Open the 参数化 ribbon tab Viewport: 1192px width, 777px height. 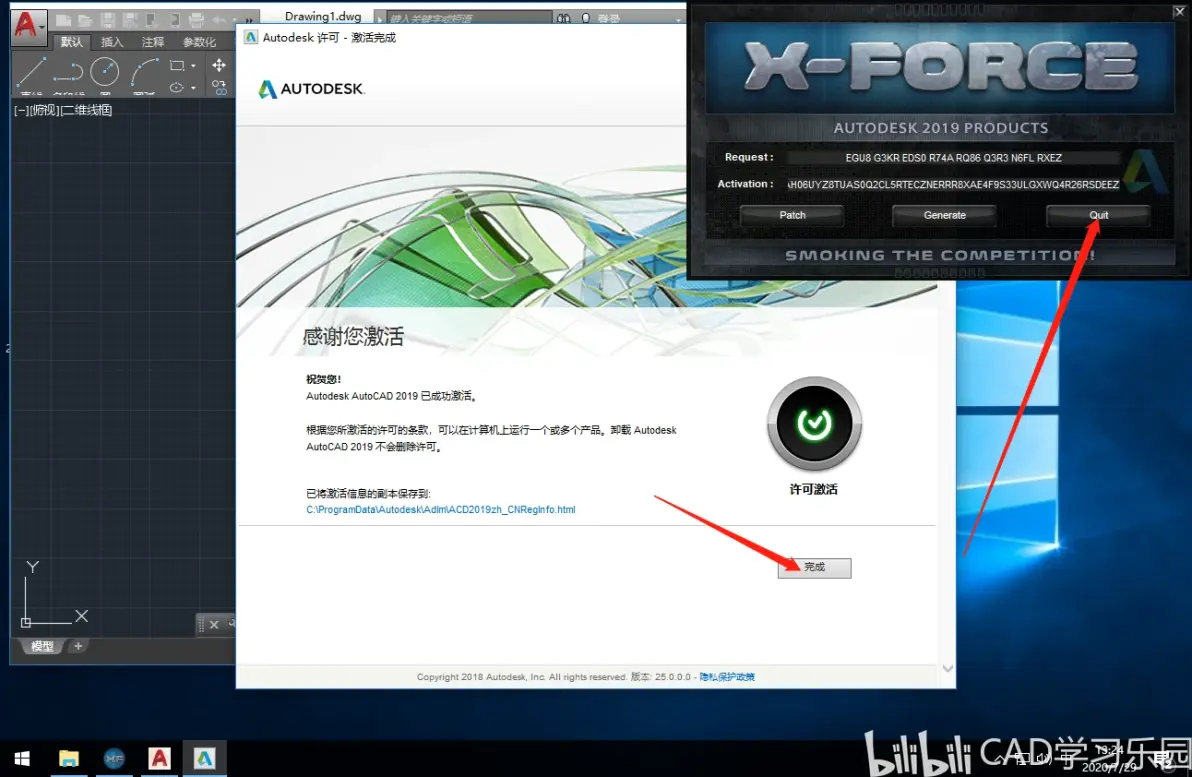point(199,42)
